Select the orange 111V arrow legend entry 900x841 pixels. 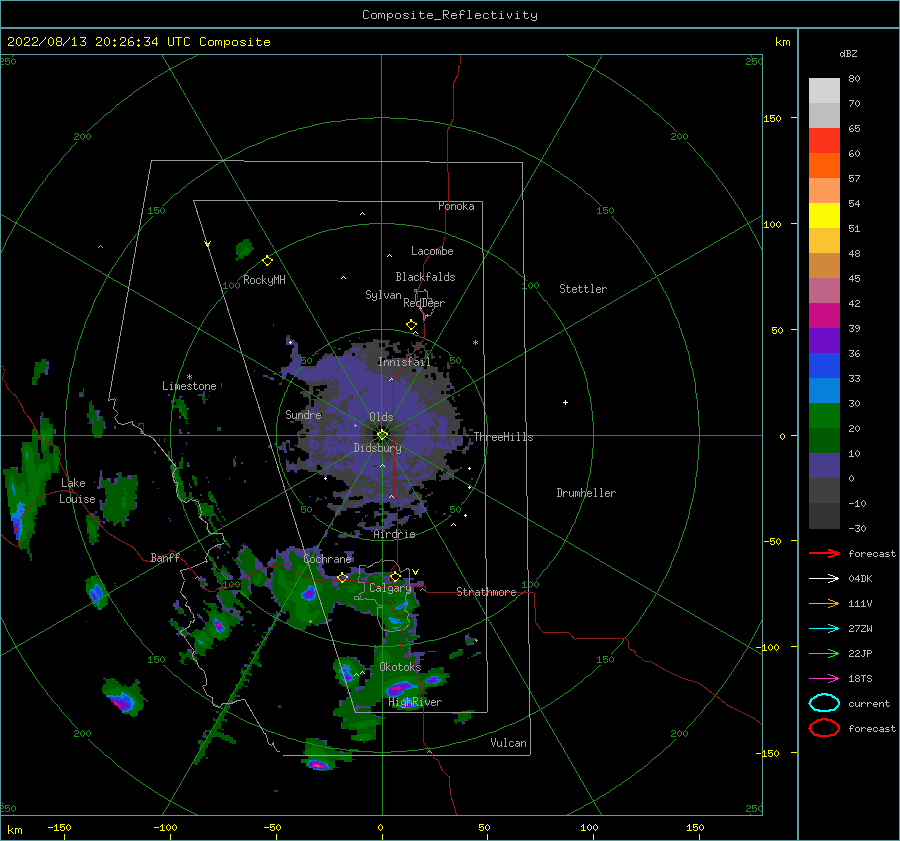click(x=824, y=603)
